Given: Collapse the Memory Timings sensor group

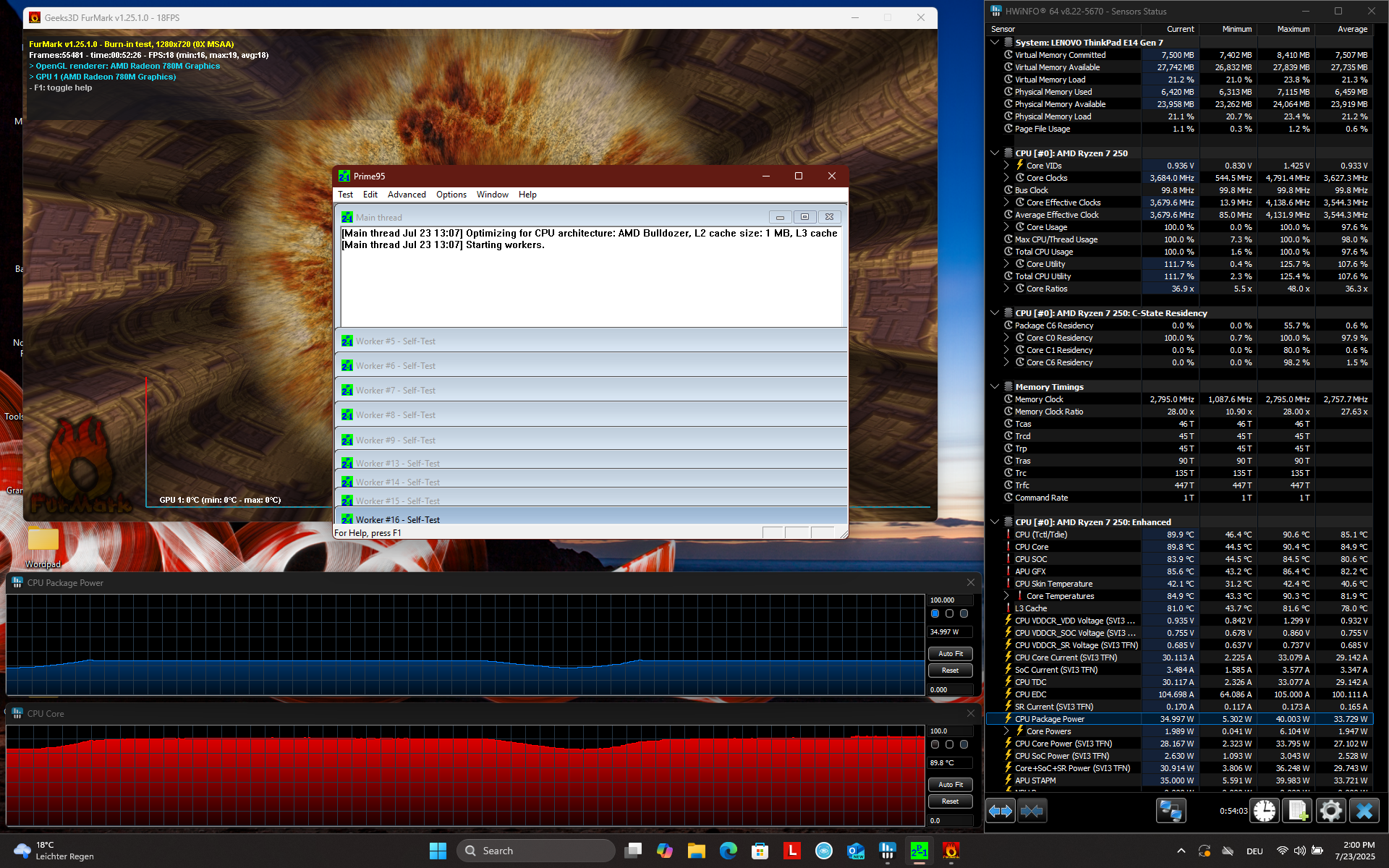Looking at the screenshot, I should 995,387.
